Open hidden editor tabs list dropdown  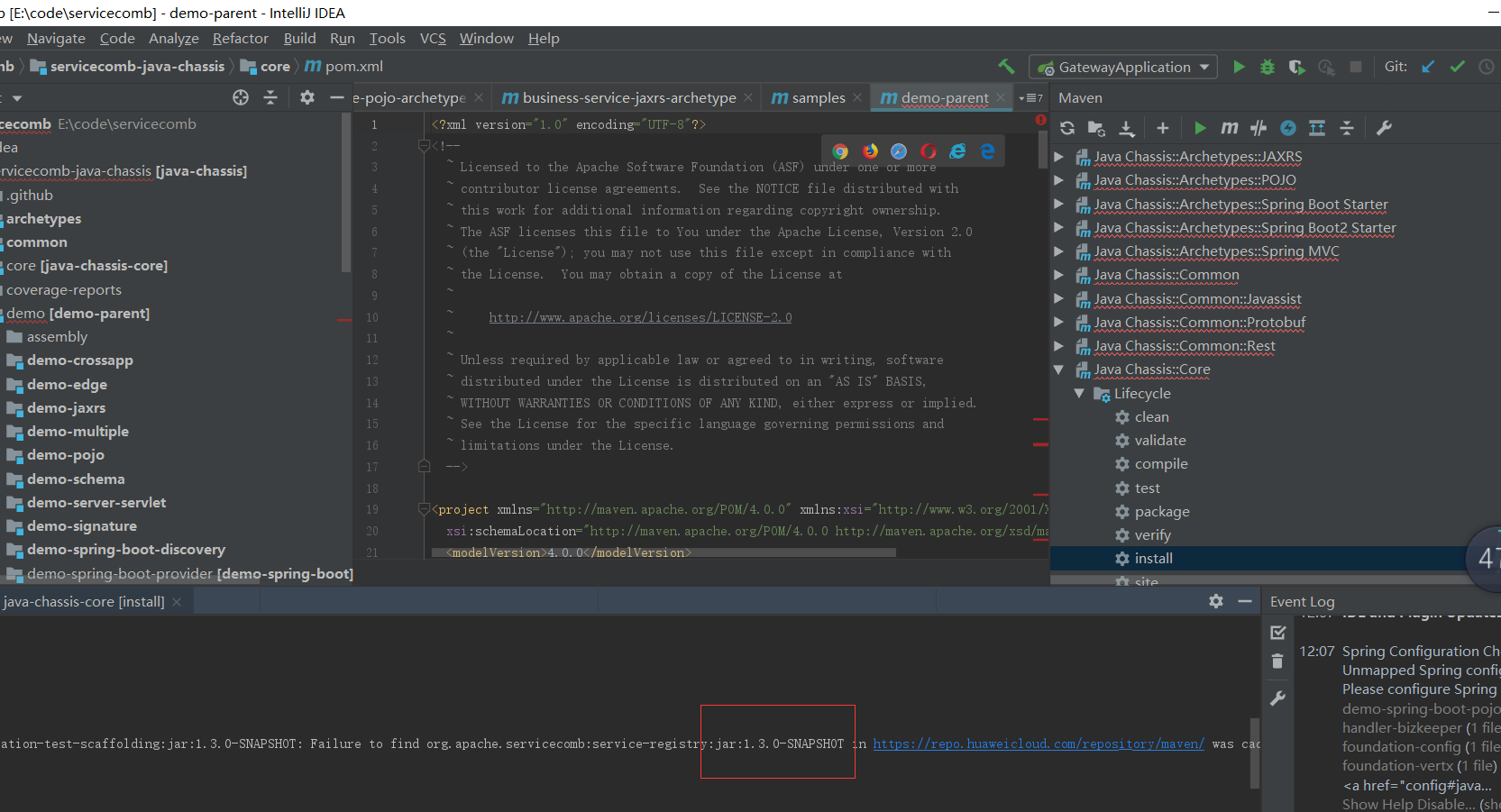(x=1031, y=98)
